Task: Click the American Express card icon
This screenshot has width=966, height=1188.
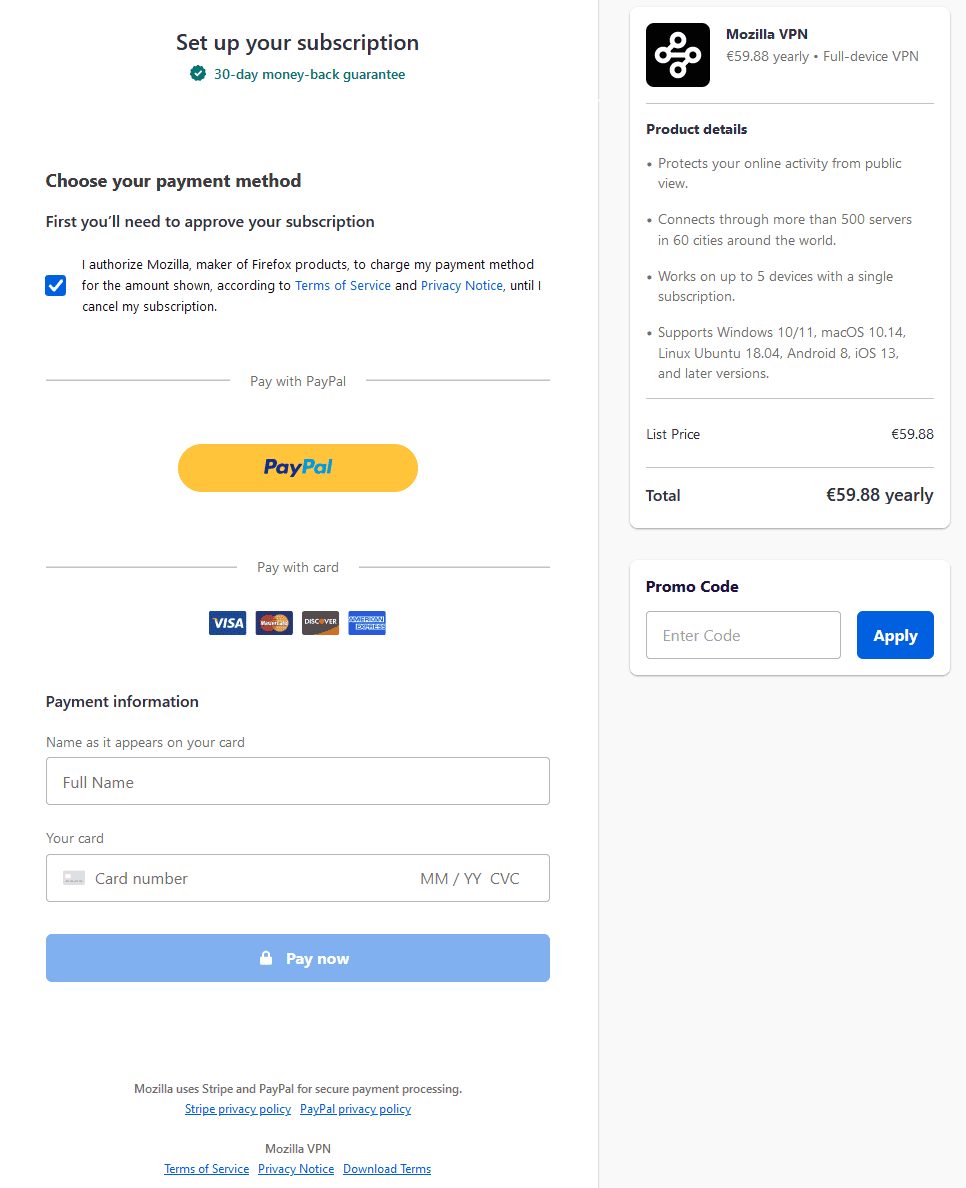Action: pos(367,623)
